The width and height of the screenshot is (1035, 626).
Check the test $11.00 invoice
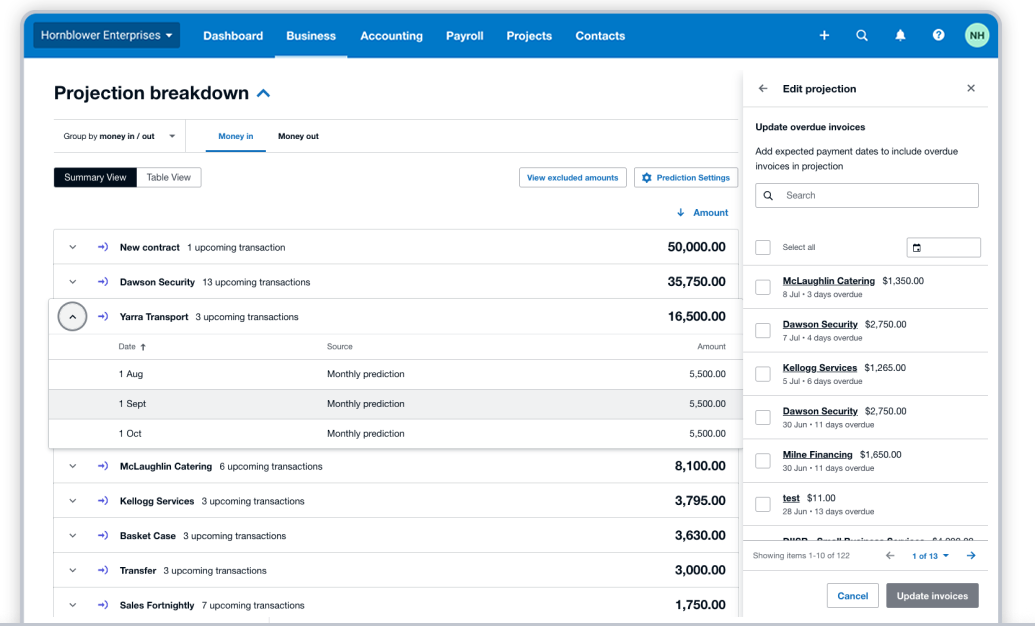763,504
